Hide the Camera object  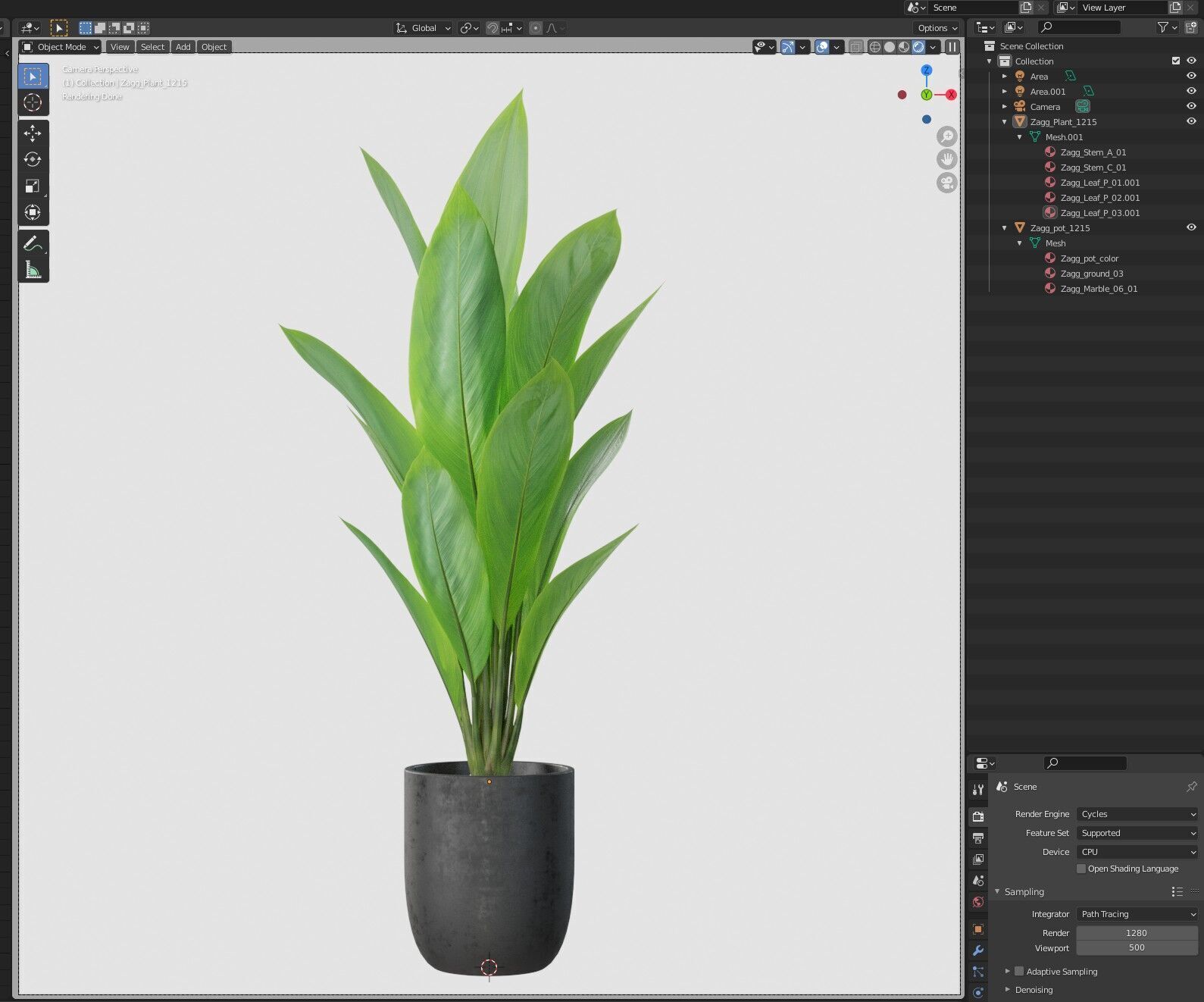1191,106
